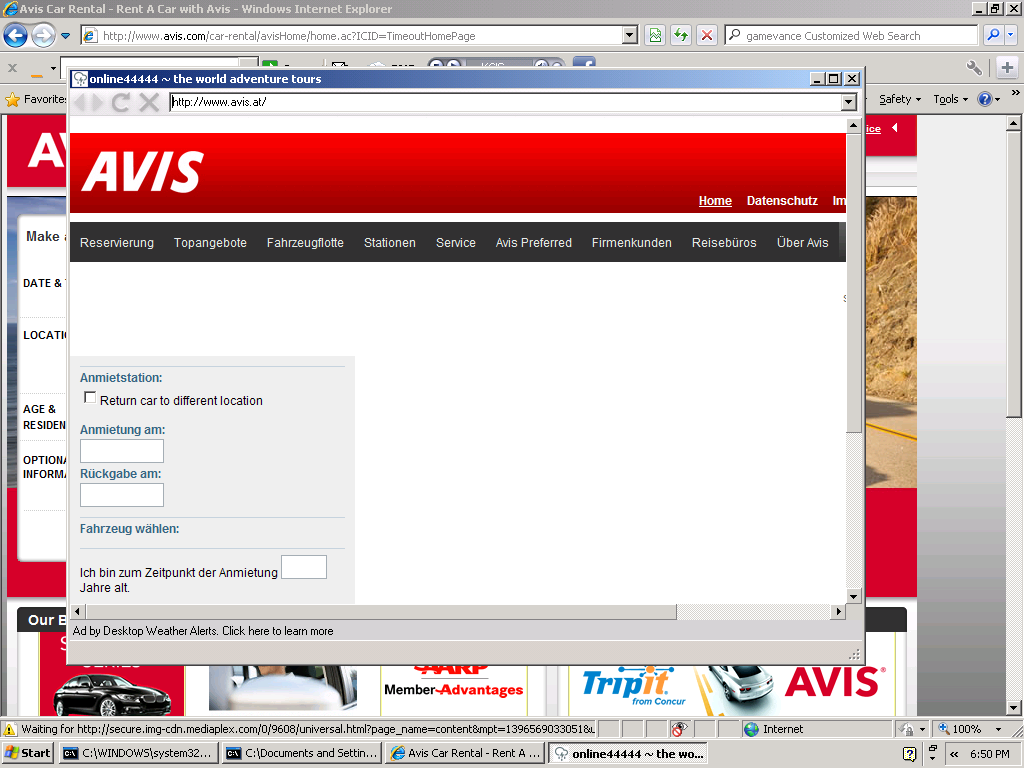Switch to Avis Car Rental taskbar window
The height and width of the screenshot is (768, 1024).
point(465,754)
